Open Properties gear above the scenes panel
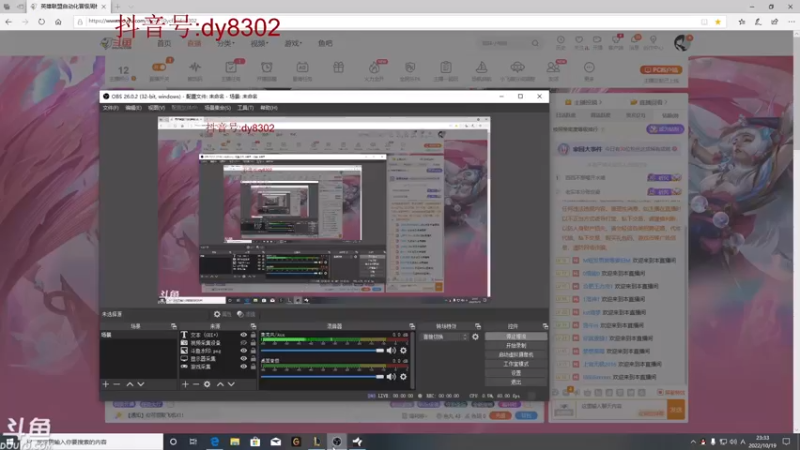This screenshot has width=800, height=450. pyautogui.click(x=222, y=314)
